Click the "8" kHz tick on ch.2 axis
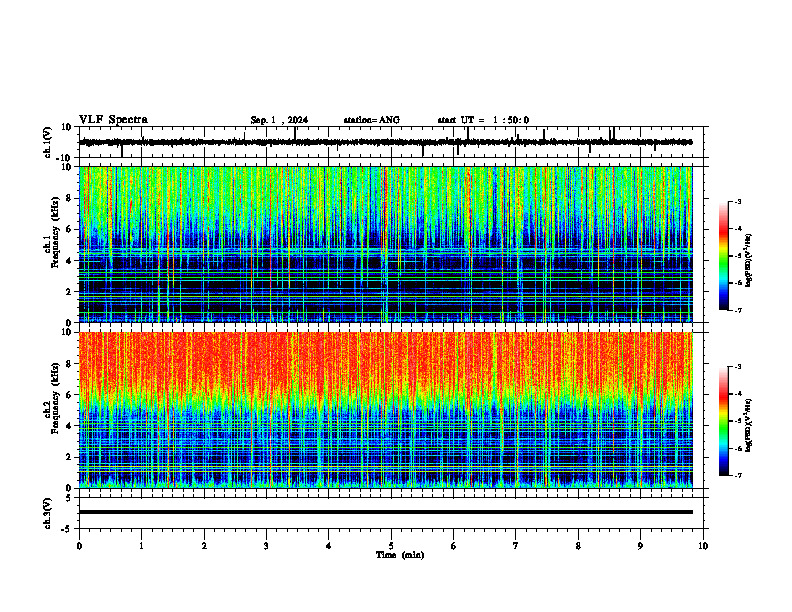The width and height of the screenshot is (792, 612). click(70, 364)
